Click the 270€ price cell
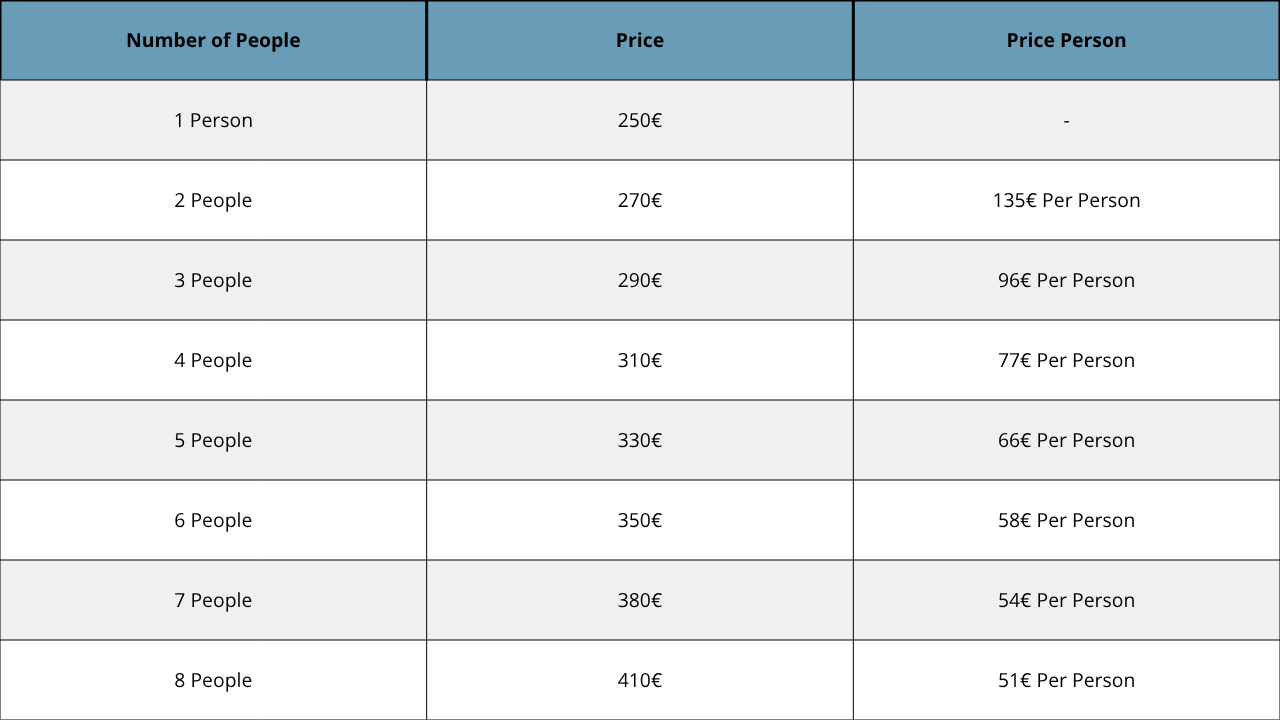 [x=640, y=200]
